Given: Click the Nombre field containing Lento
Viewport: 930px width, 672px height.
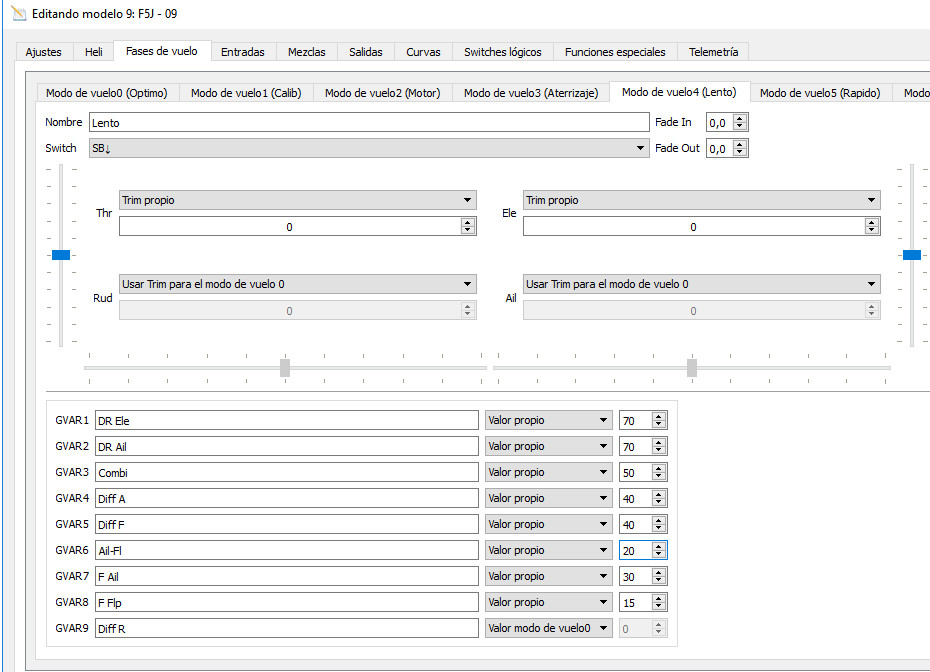Looking at the screenshot, I should (x=368, y=122).
